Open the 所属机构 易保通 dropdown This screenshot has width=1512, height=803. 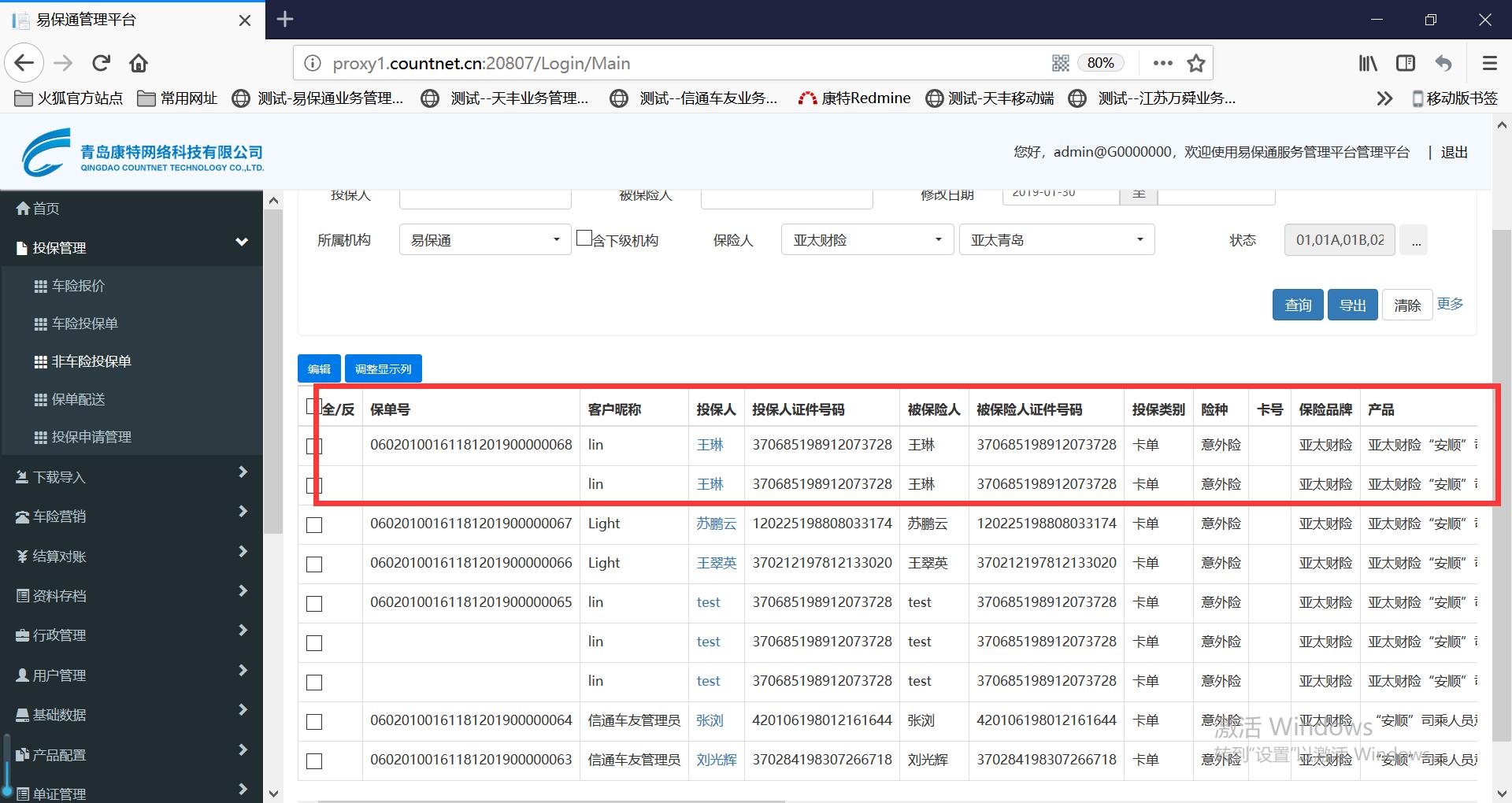[x=484, y=240]
